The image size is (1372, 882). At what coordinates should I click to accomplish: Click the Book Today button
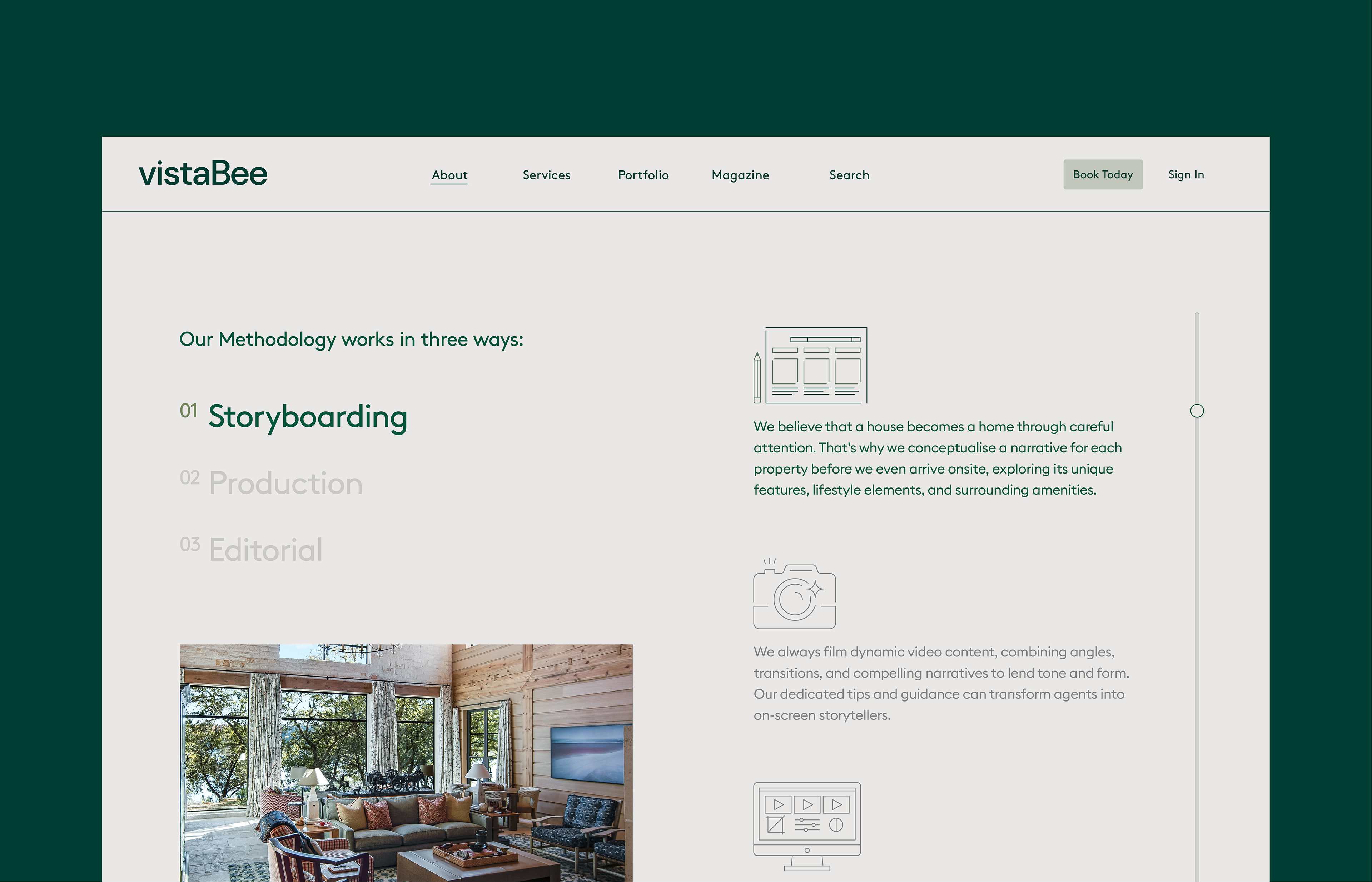click(1103, 174)
